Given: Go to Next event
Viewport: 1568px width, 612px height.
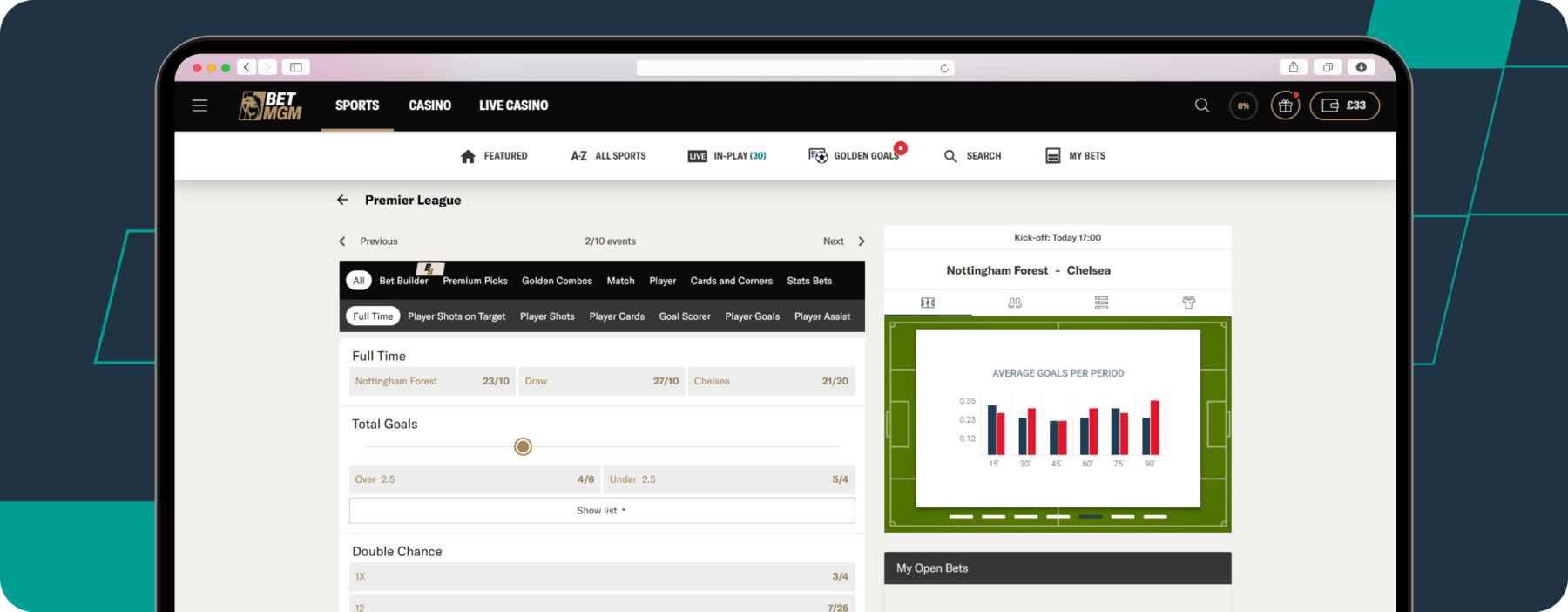Looking at the screenshot, I should pyautogui.click(x=844, y=241).
